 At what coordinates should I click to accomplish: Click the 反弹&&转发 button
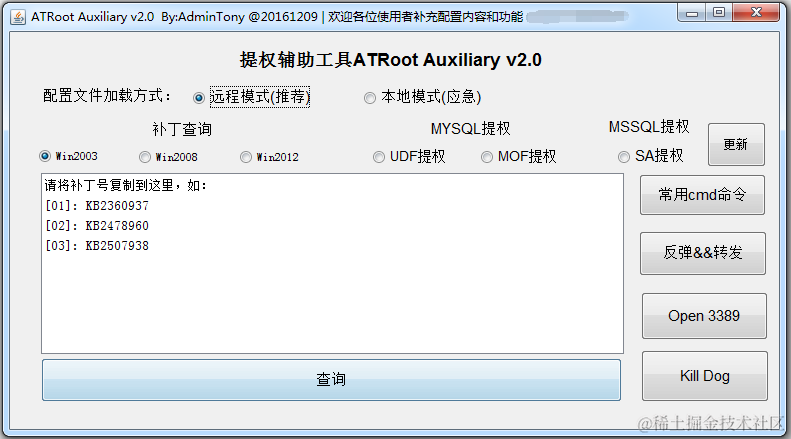703,253
